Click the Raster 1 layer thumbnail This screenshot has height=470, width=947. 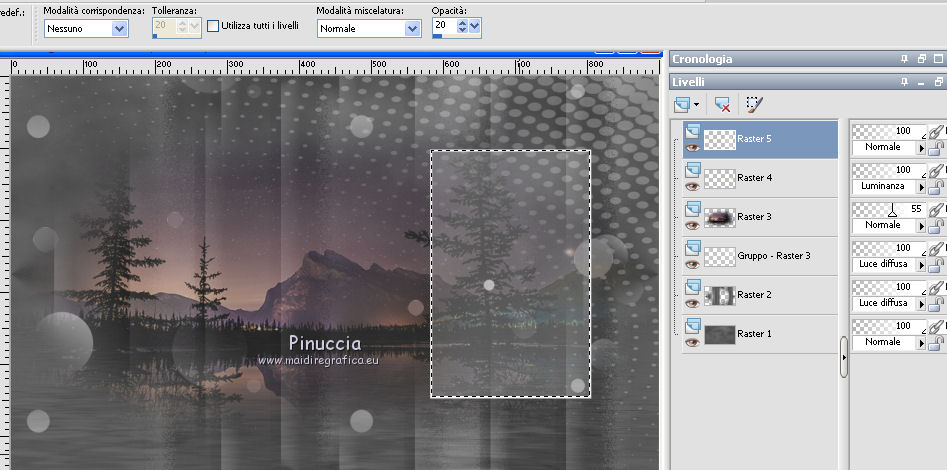720,335
